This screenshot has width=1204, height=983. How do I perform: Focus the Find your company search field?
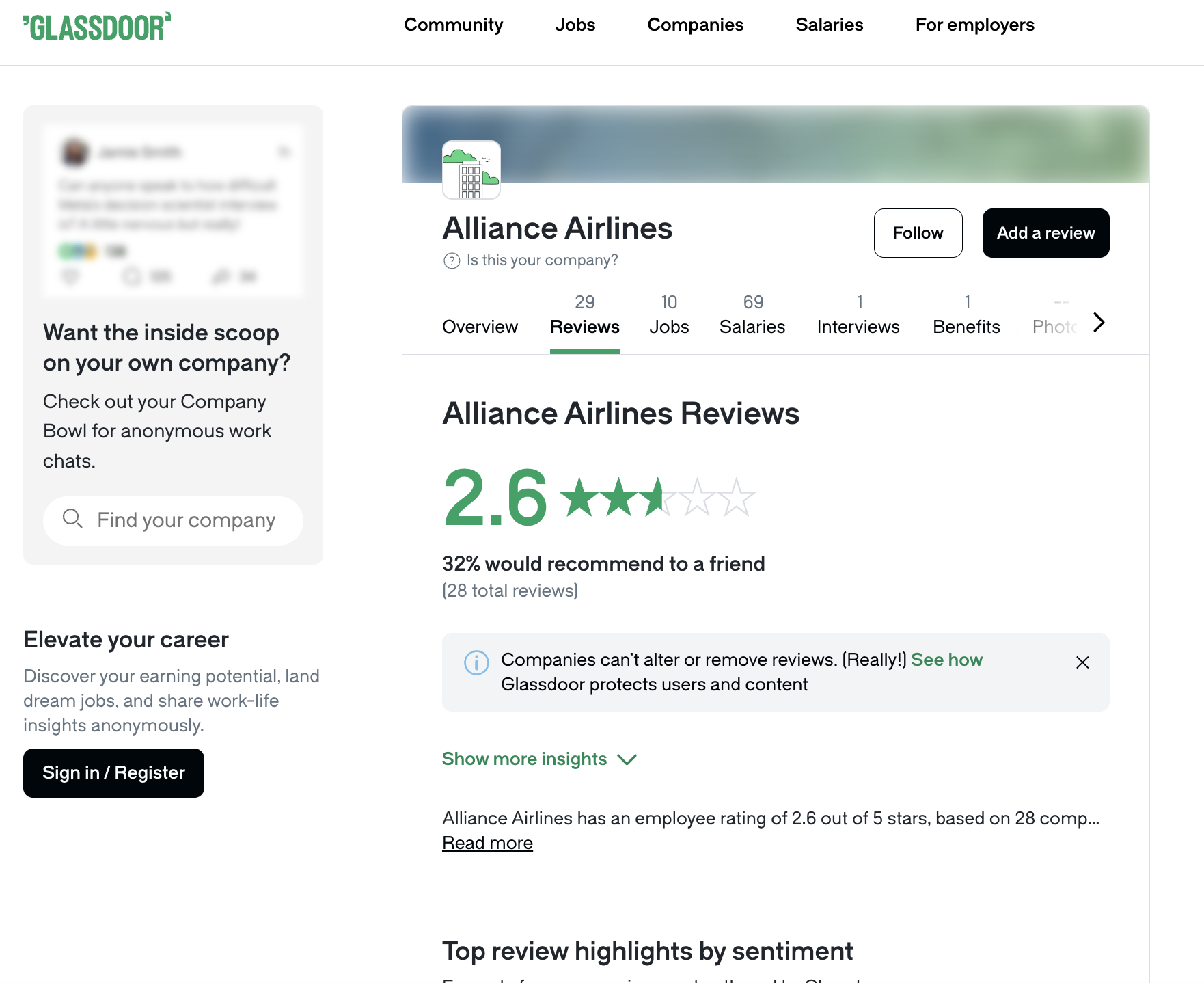pos(186,520)
